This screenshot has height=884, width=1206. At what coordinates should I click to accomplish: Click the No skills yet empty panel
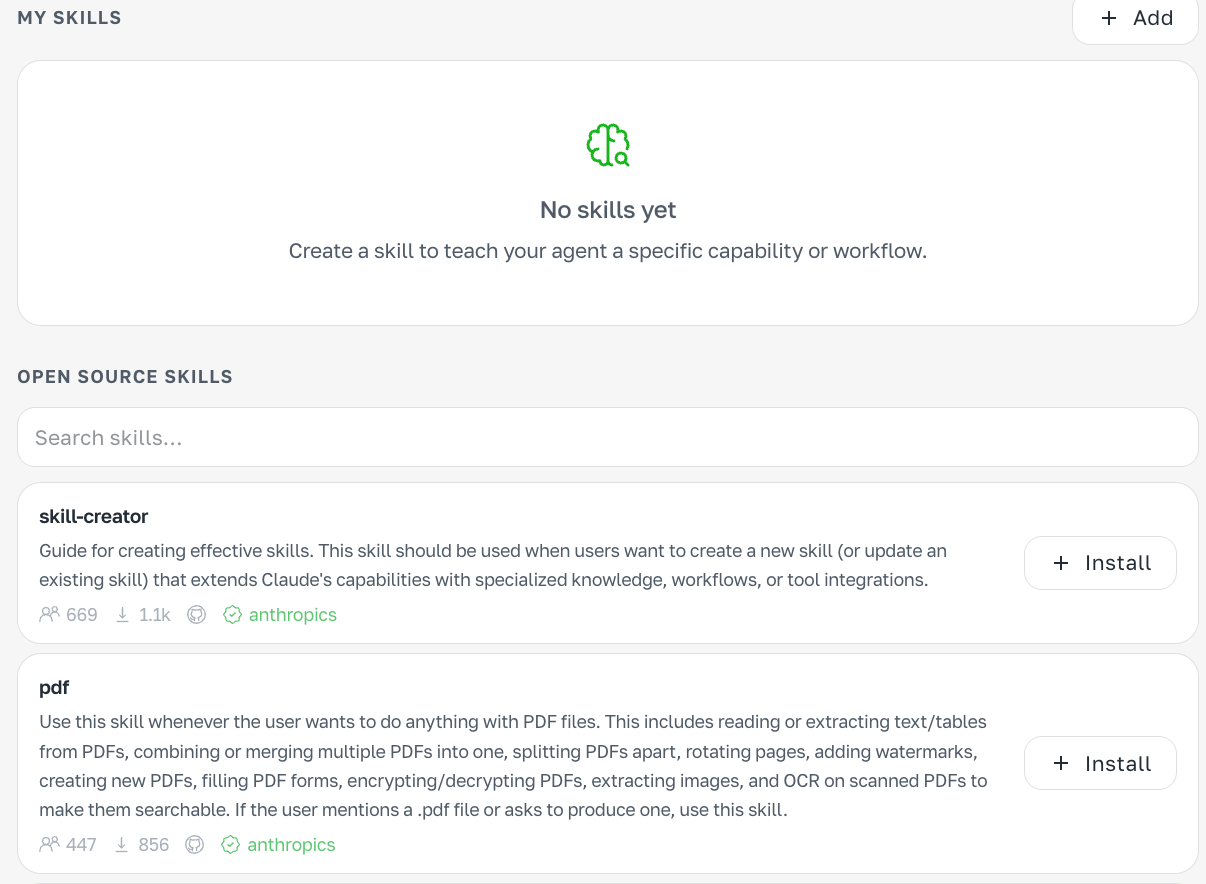click(608, 193)
